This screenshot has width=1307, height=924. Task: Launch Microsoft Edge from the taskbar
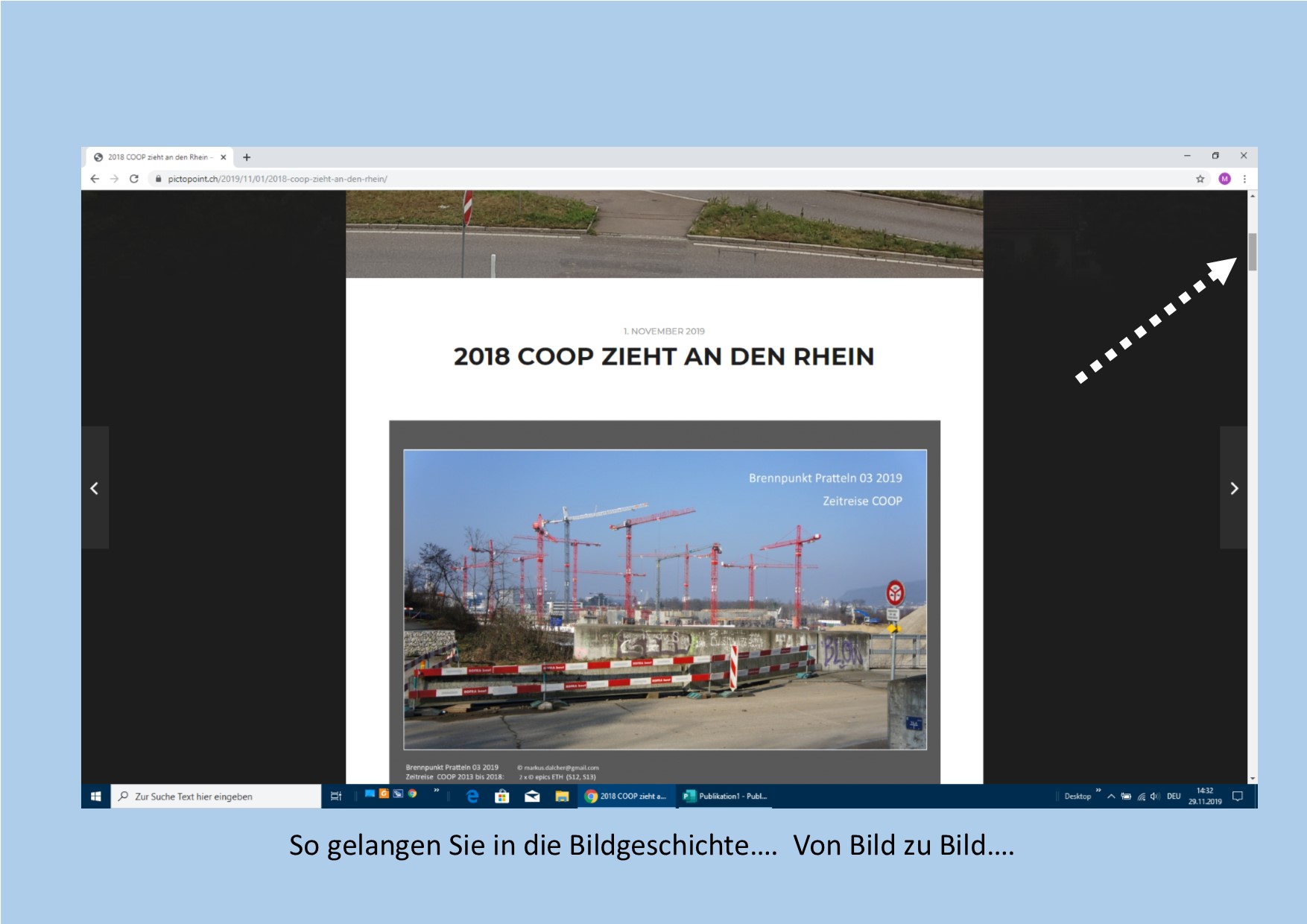[472, 797]
